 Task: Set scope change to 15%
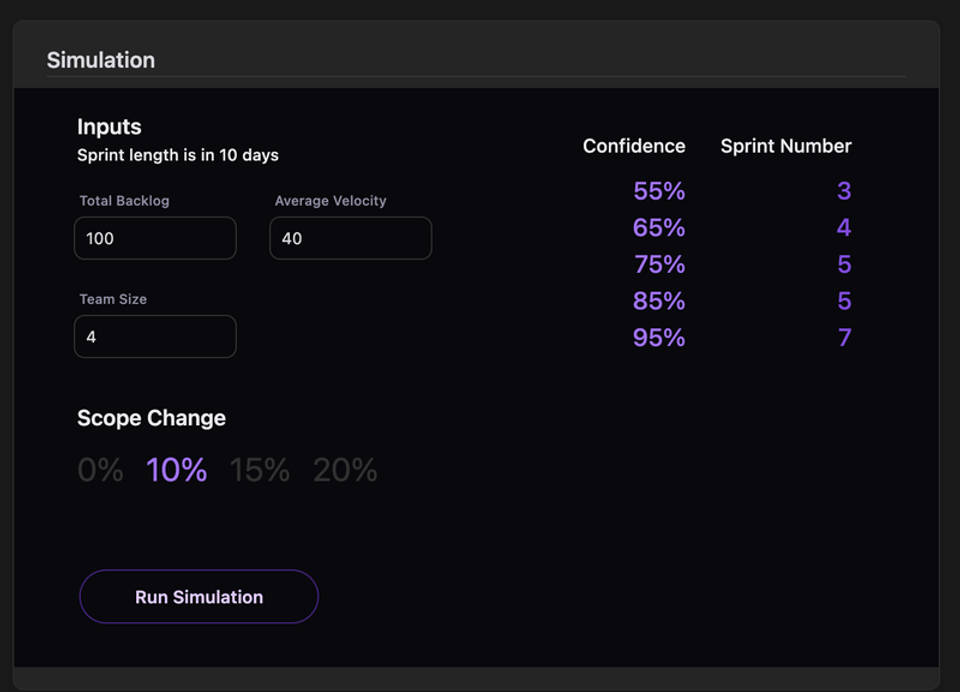(x=260, y=470)
